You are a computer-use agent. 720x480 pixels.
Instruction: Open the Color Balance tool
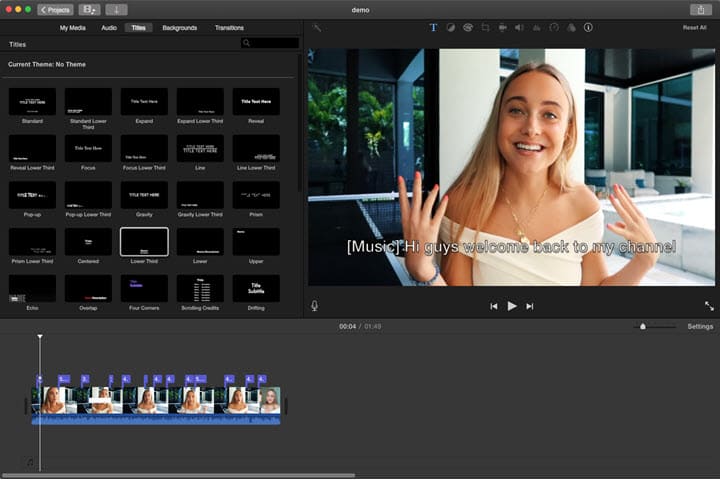point(451,27)
